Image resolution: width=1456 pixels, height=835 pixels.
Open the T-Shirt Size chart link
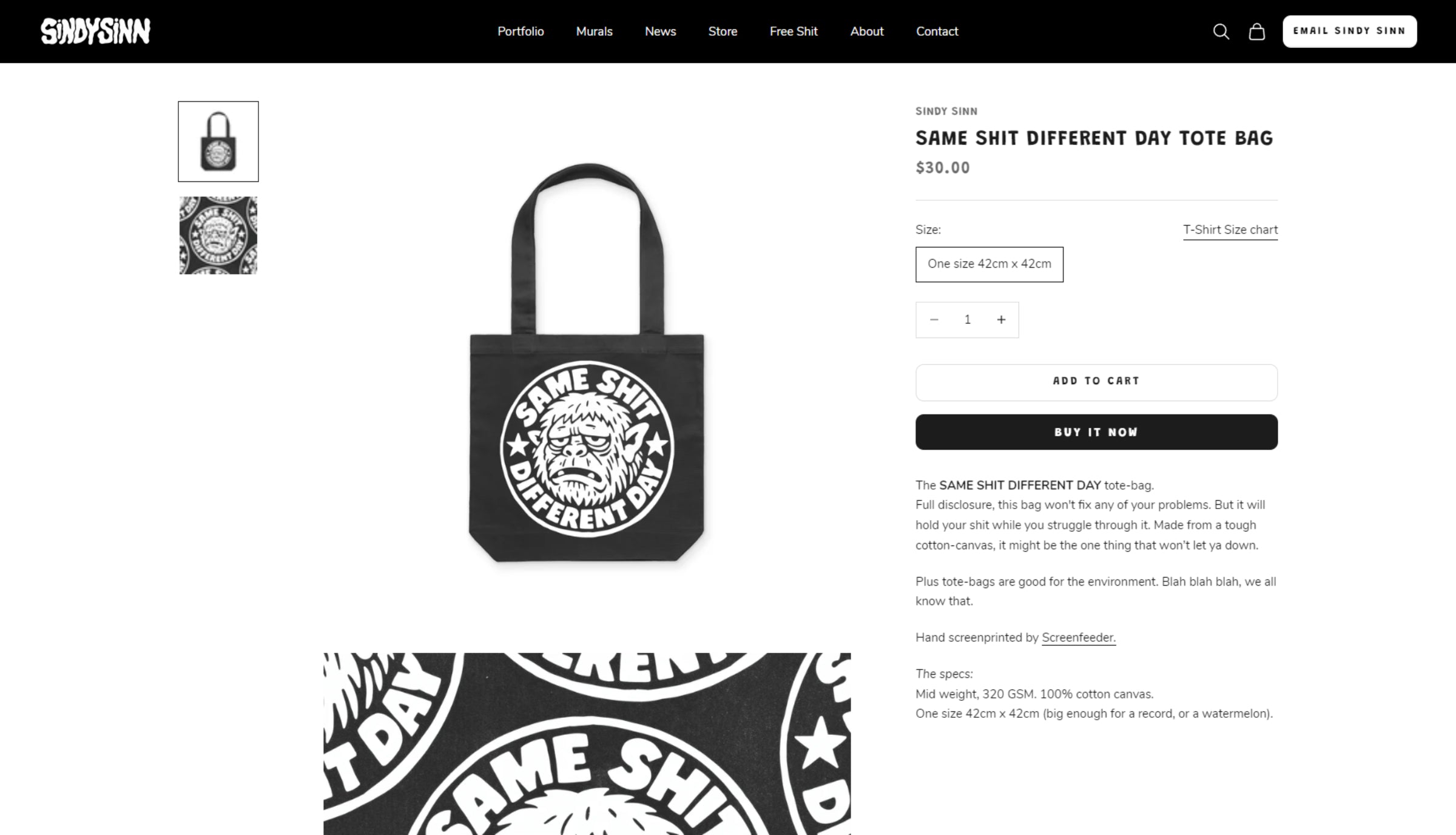[1230, 230]
